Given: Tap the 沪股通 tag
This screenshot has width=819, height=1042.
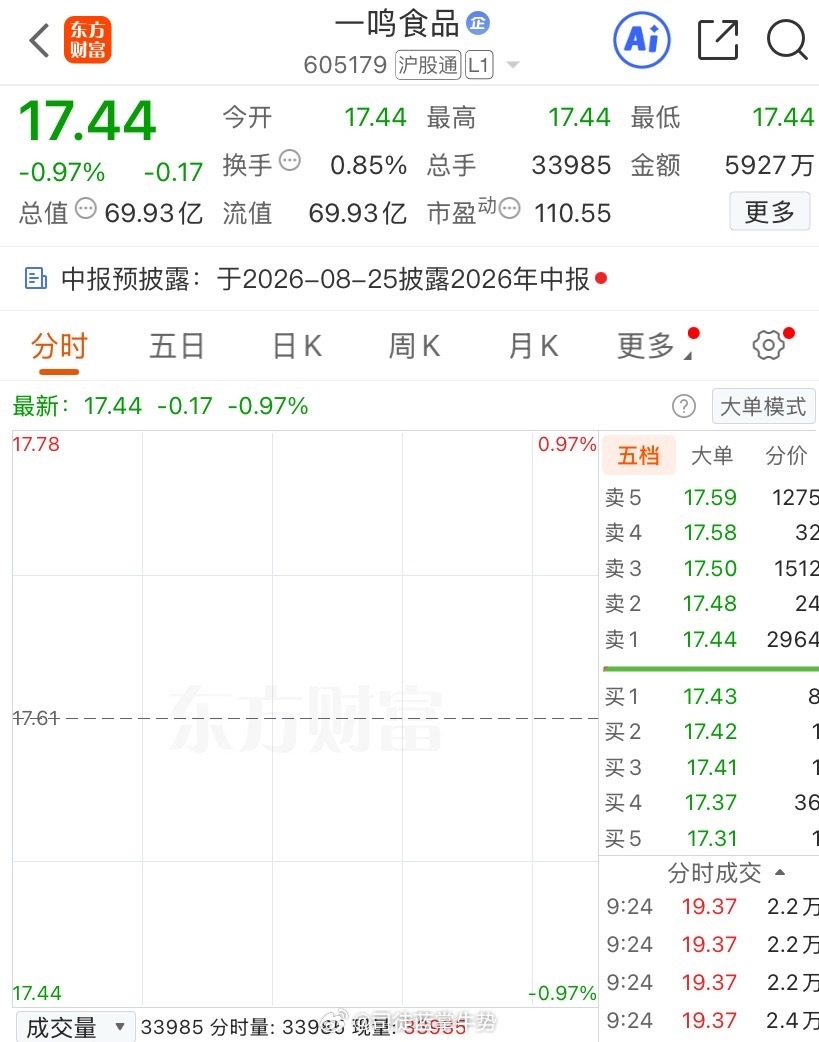Looking at the screenshot, I should pyautogui.click(x=428, y=65).
